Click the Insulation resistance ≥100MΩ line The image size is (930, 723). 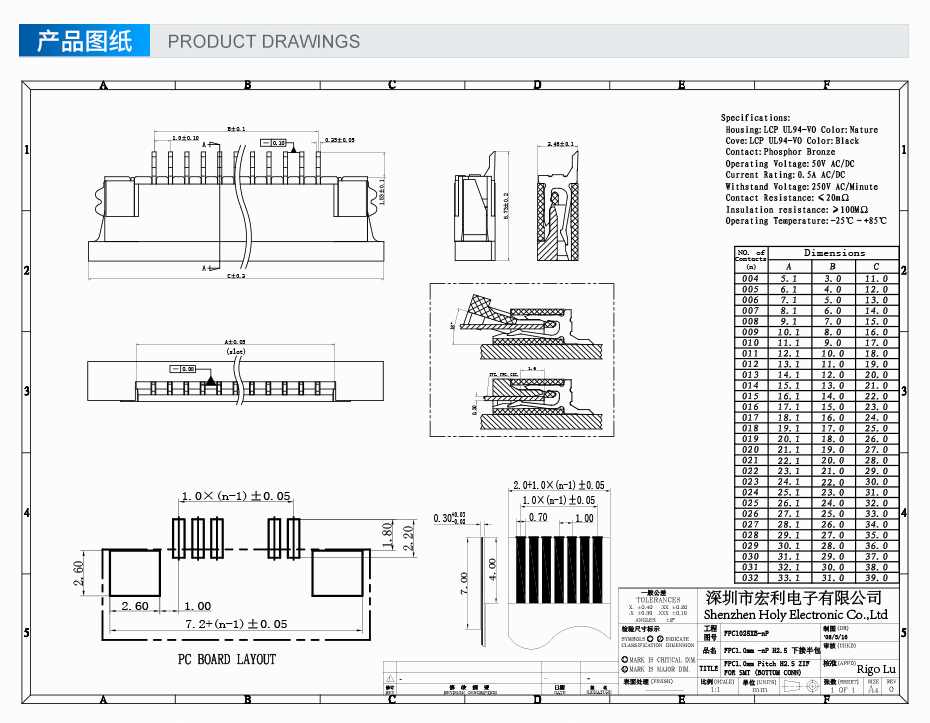[797, 209]
